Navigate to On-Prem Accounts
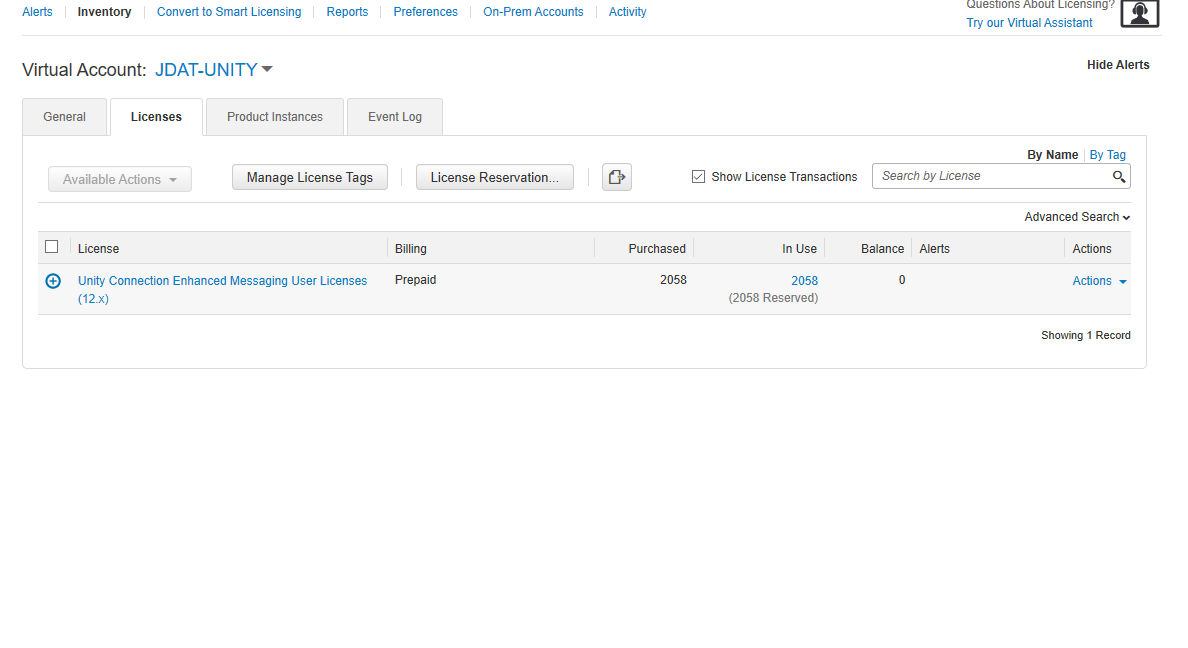 533,11
